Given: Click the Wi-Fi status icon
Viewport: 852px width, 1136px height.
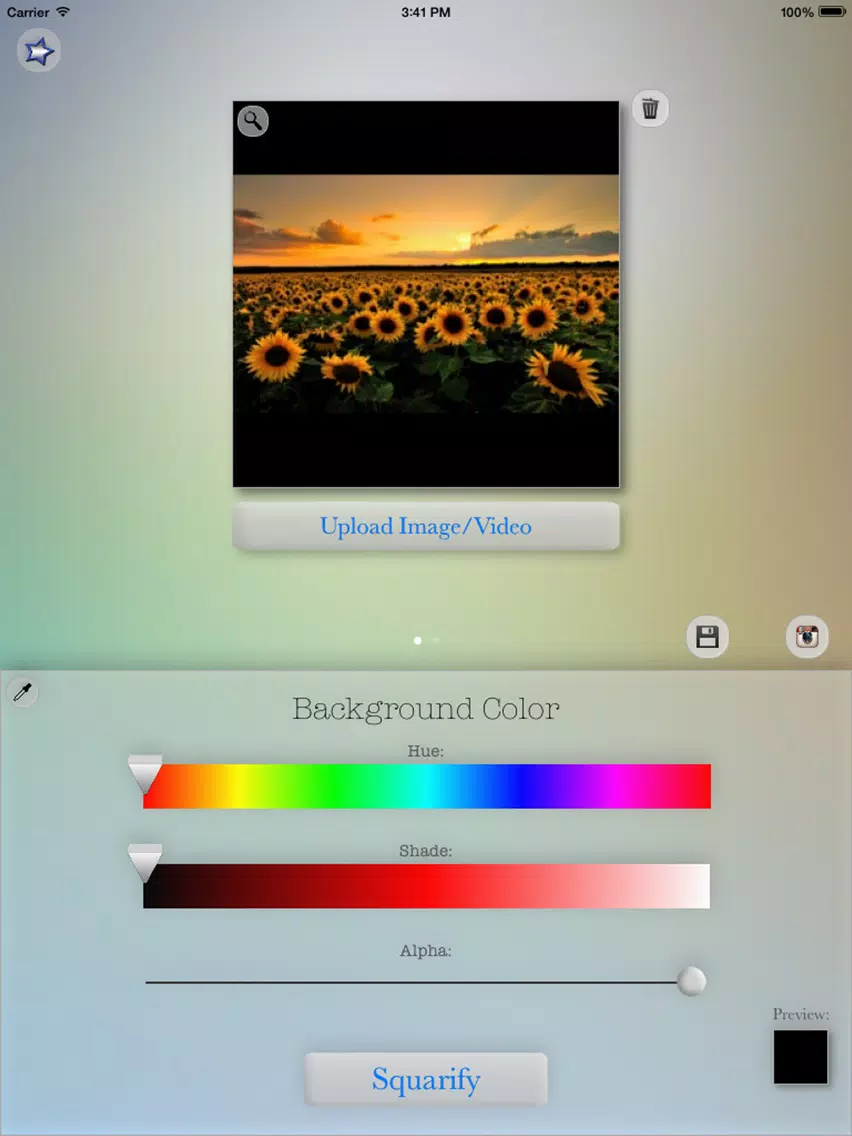Looking at the screenshot, I should 63,12.
